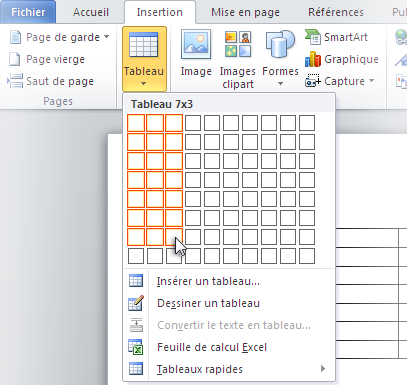Open the Tableaux rapides submenu

(229, 369)
